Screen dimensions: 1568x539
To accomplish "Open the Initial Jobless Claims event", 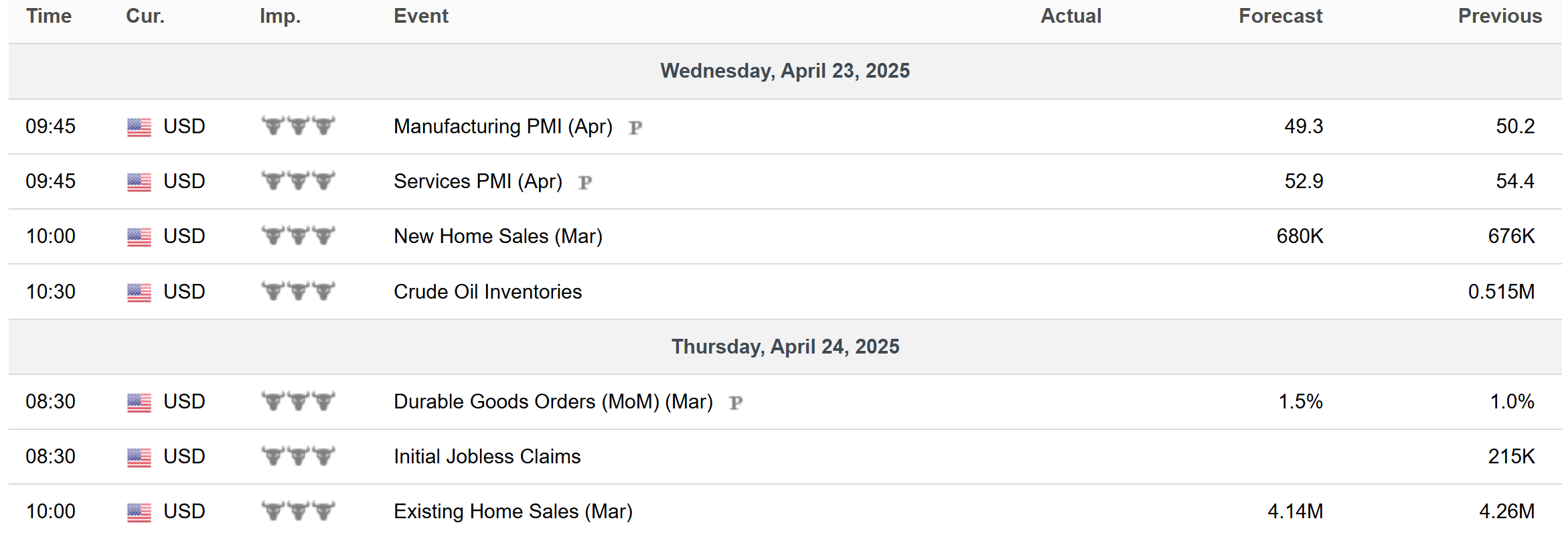I will [487, 457].
